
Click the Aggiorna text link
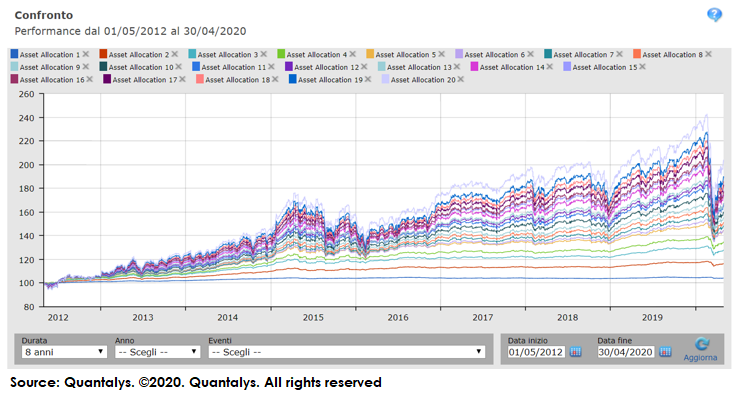click(700, 358)
